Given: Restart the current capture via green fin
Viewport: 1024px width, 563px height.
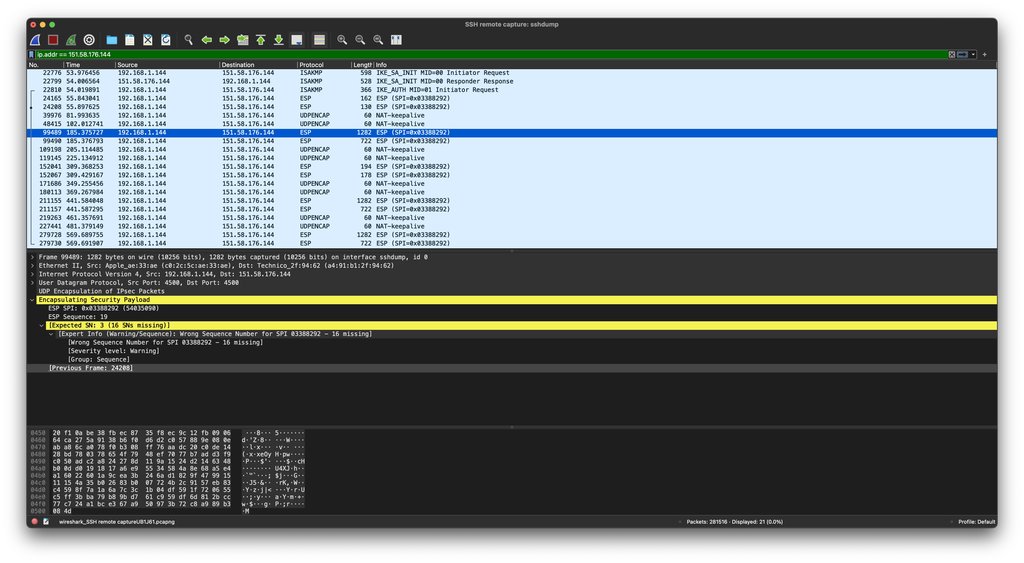Looking at the screenshot, I should pyautogui.click(x=71, y=40).
